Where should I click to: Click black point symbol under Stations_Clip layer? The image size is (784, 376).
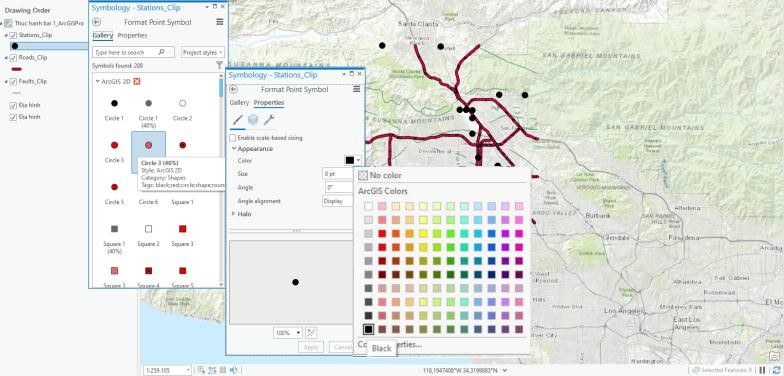point(14,46)
